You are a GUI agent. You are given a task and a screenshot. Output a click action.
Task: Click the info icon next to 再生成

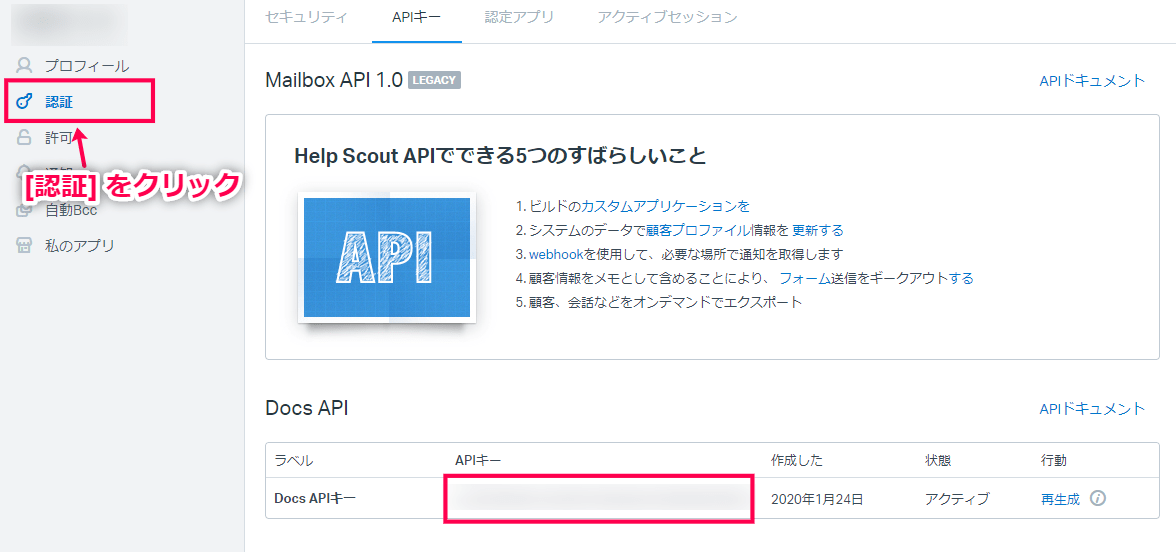click(x=1098, y=498)
